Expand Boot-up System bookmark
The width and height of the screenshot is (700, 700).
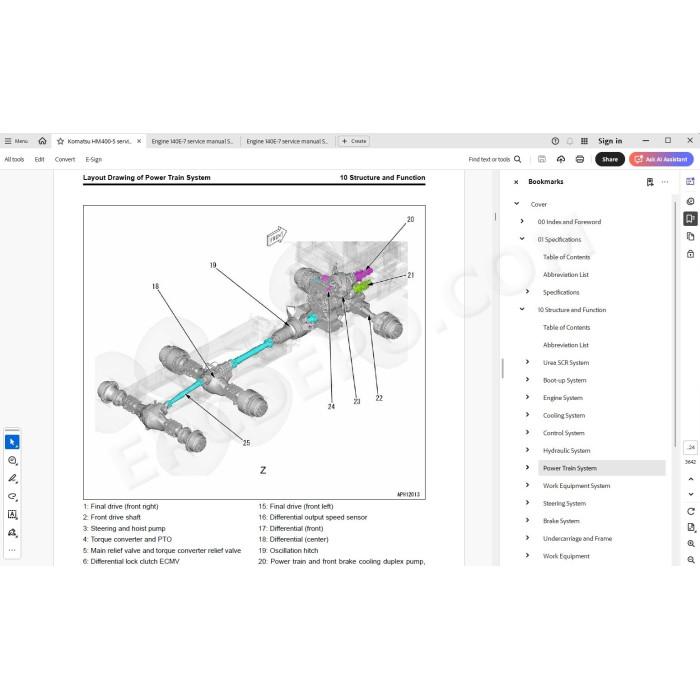(x=527, y=379)
